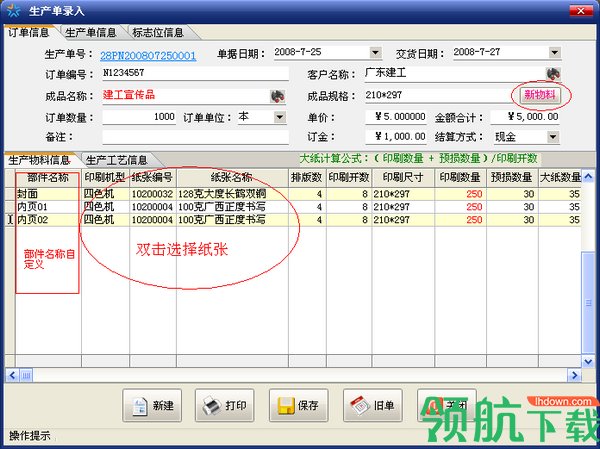The height and width of the screenshot is (449, 600).
Task: Click the 订单编号 field containing N1234567
Action: (196, 73)
